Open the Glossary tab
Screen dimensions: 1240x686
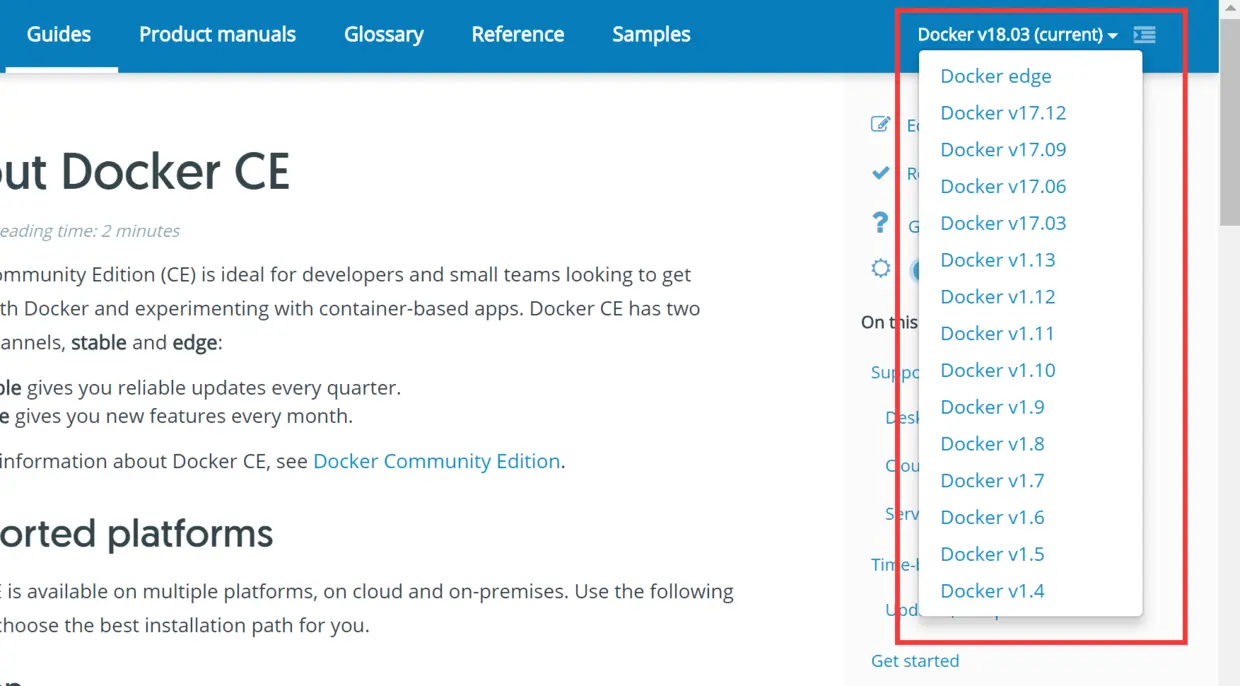click(384, 34)
